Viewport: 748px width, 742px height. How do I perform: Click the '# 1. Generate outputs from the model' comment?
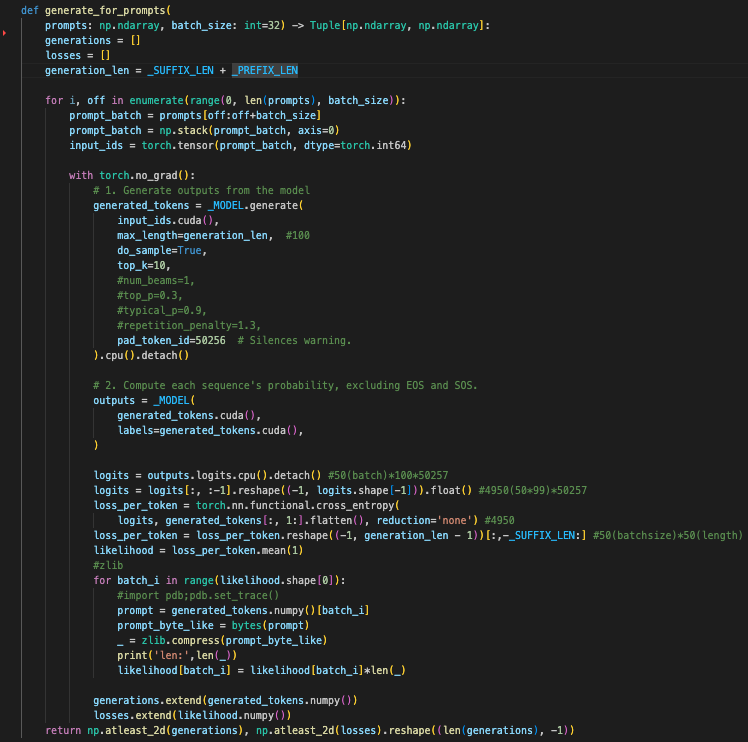[201, 190]
